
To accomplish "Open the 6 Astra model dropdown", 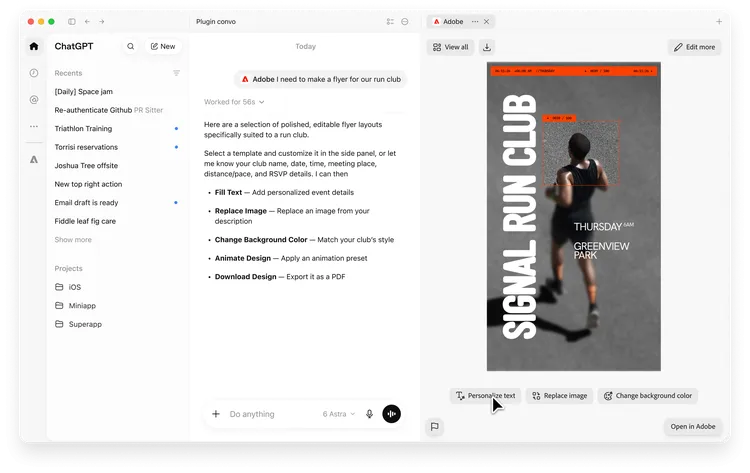I will pos(339,414).
